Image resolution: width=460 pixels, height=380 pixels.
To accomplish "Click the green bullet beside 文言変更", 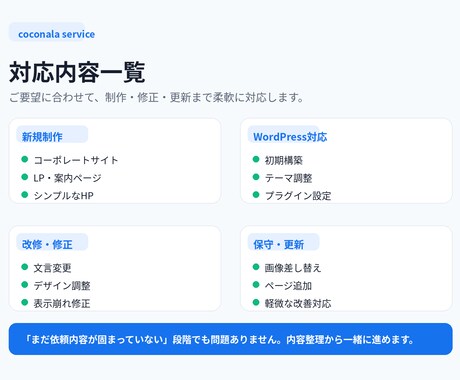I will click(24, 267).
